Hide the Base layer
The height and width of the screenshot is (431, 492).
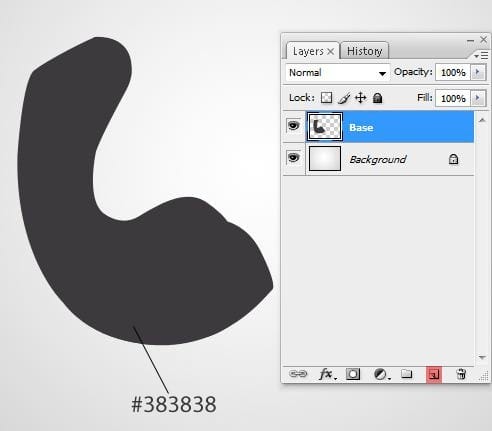(x=293, y=126)
